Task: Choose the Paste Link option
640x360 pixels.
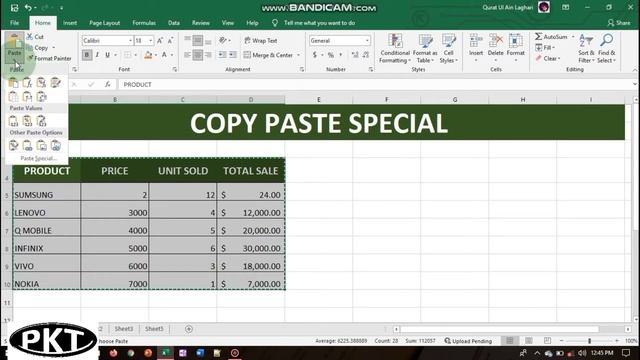Action: (x=27, y=145)
